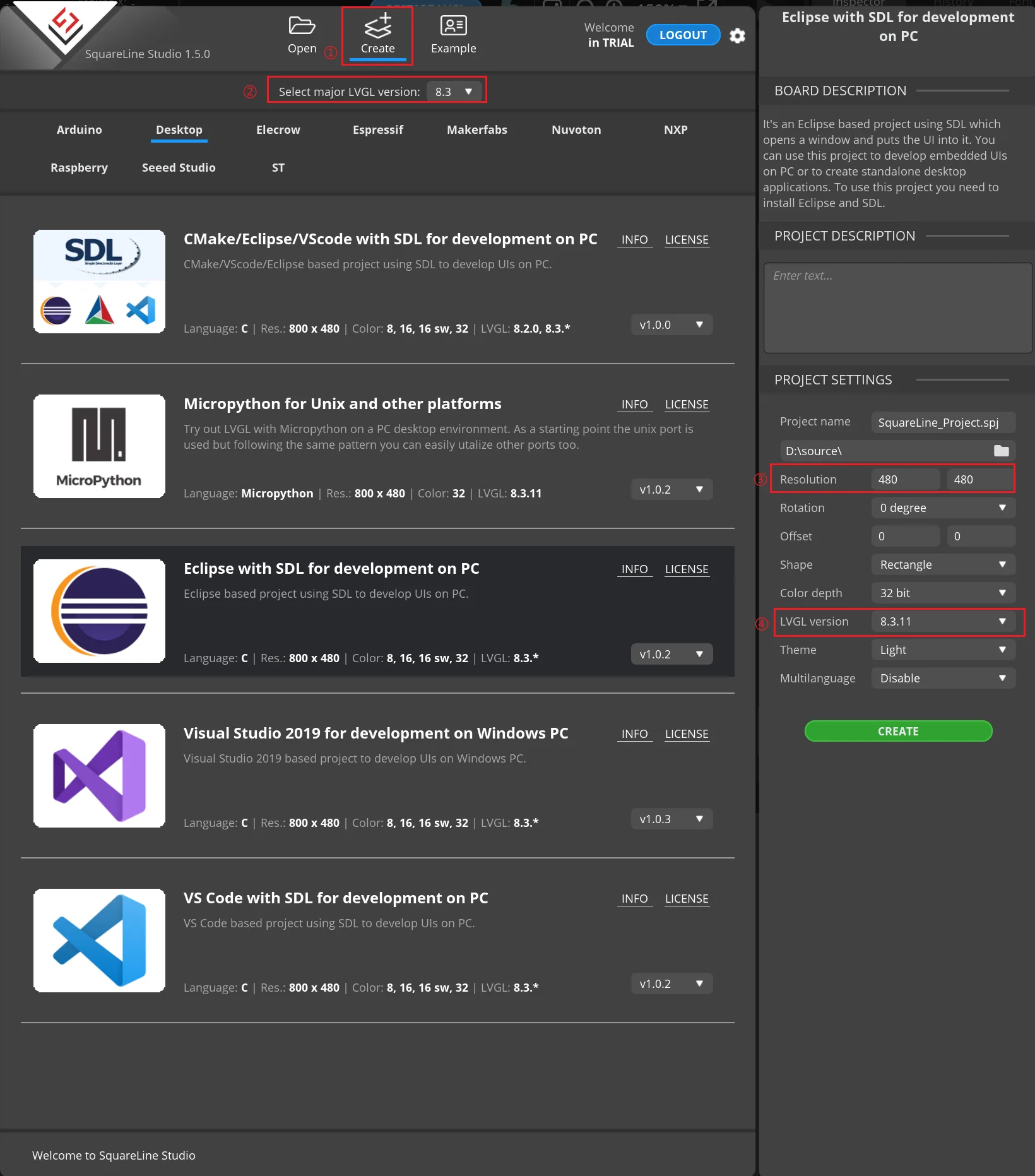Click the project description text box
The image size is (1035, 1176).
pos(897,308)
